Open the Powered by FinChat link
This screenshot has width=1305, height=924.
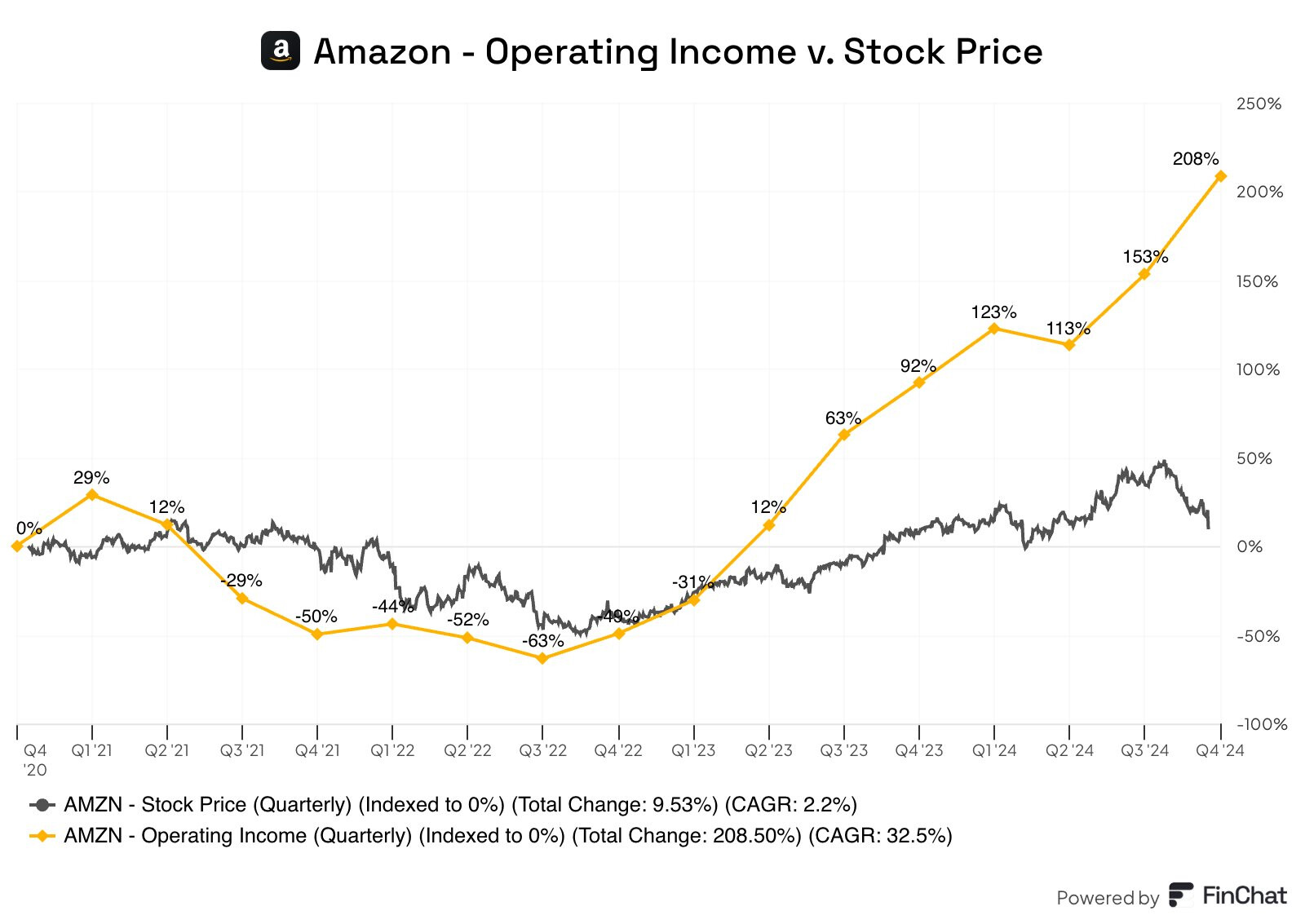pyautogui.click(x=1171, y=896)
